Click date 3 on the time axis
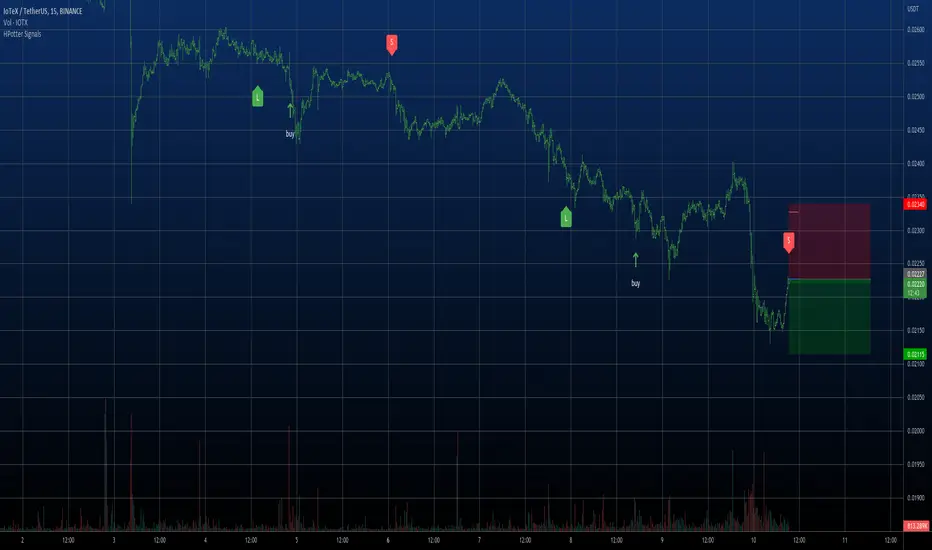 coord(114,540)
